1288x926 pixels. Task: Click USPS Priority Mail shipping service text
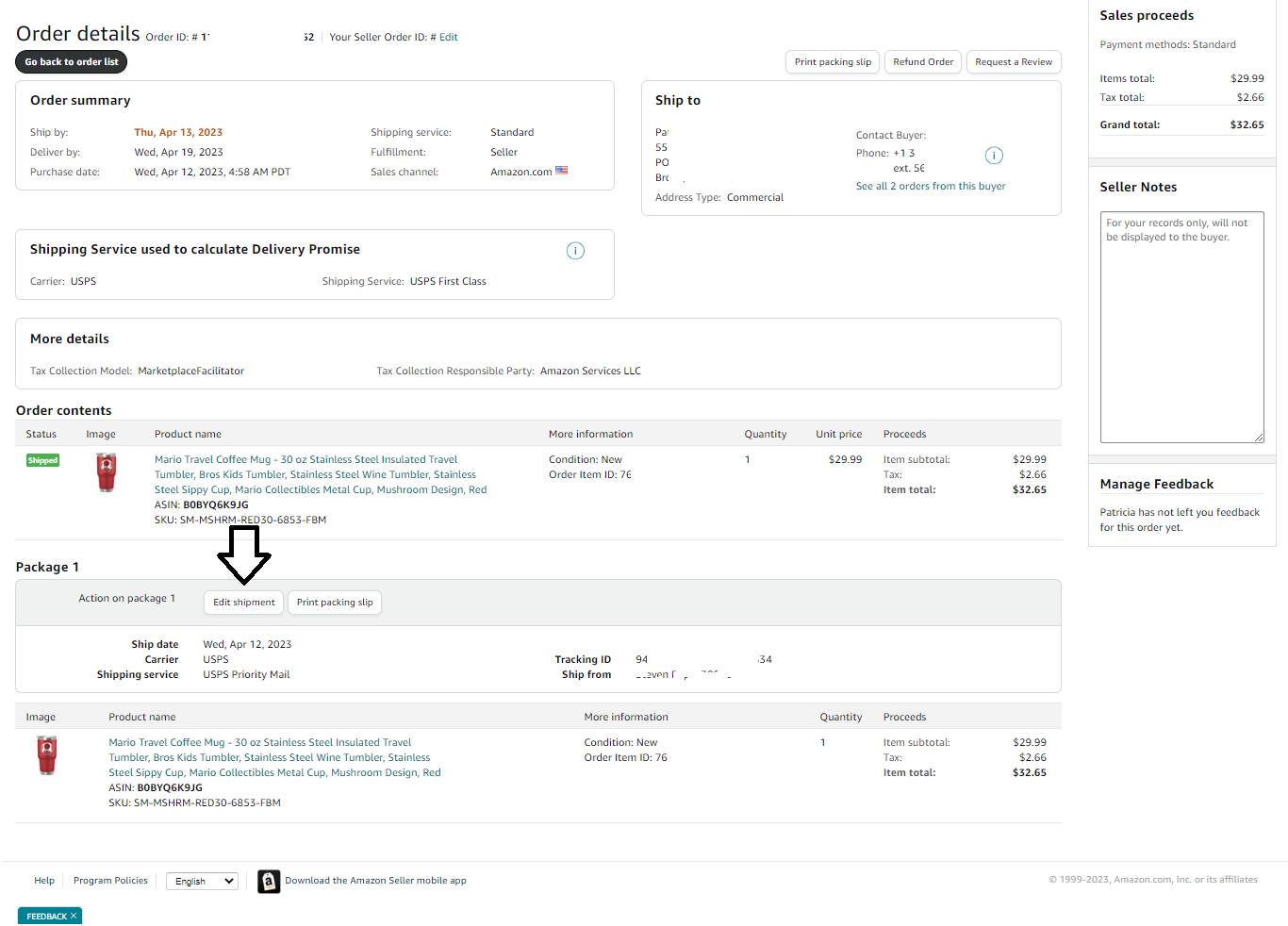coord(246,675)
